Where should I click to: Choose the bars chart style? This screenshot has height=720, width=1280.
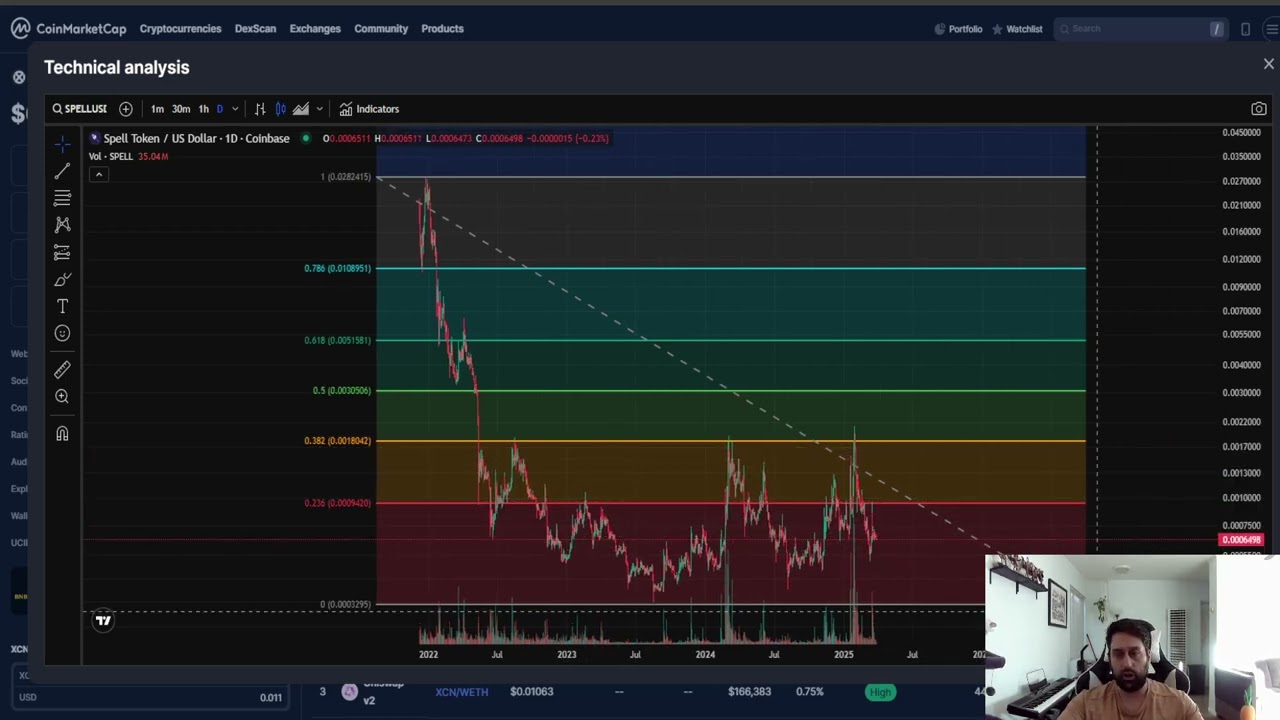[260, 109]
